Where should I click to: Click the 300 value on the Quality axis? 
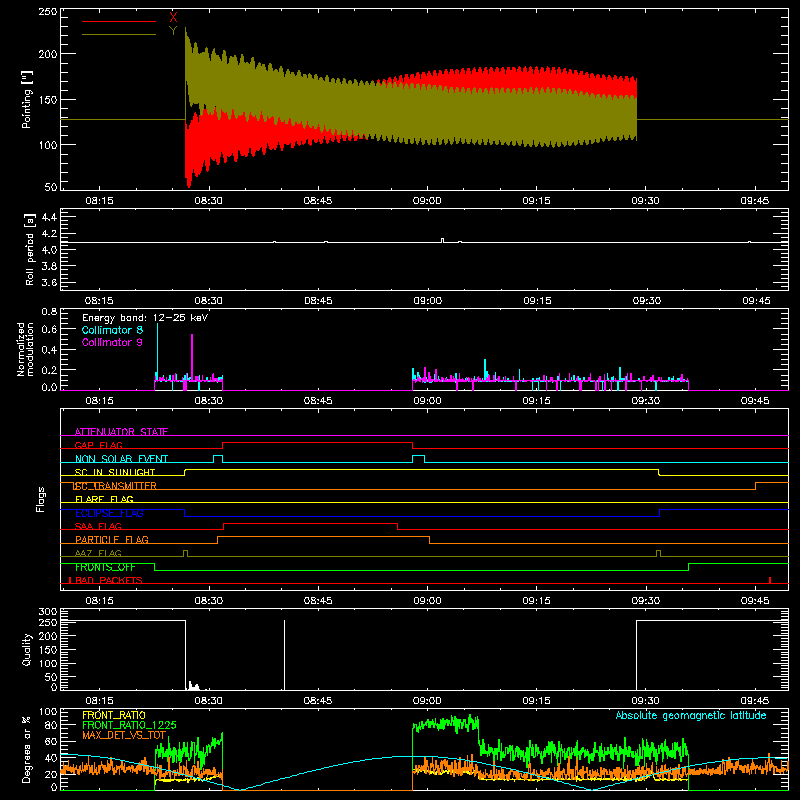click(x=48, y=612)
